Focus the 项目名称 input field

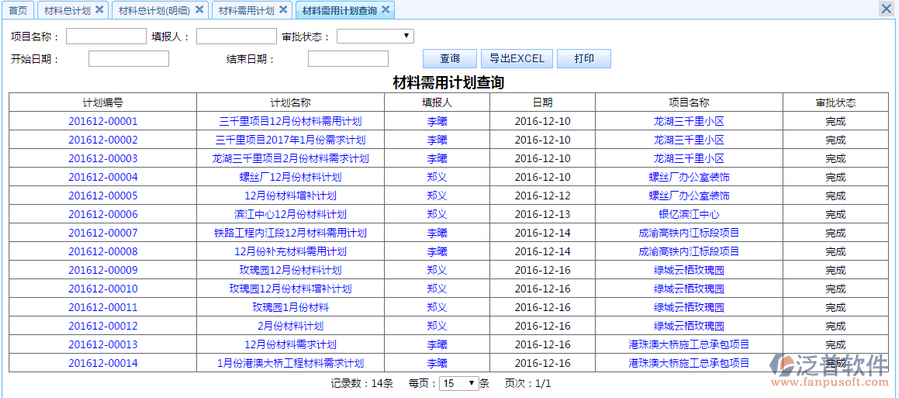106,37
